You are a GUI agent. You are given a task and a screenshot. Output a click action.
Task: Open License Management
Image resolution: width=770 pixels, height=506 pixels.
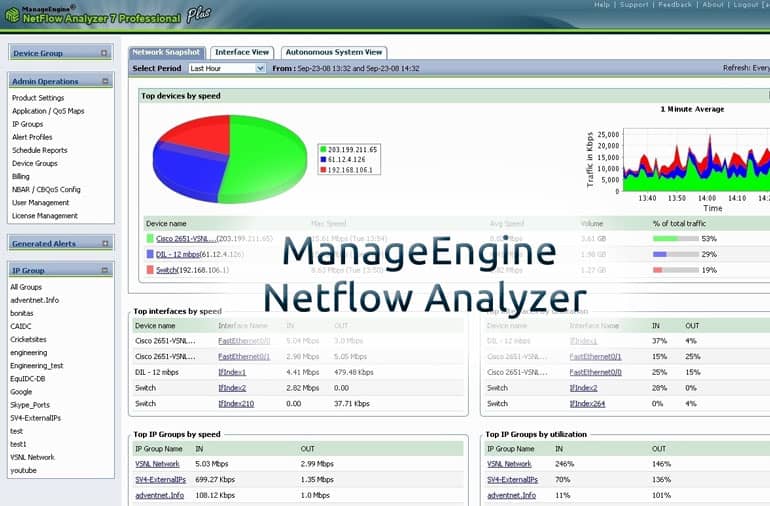(45, 216)
